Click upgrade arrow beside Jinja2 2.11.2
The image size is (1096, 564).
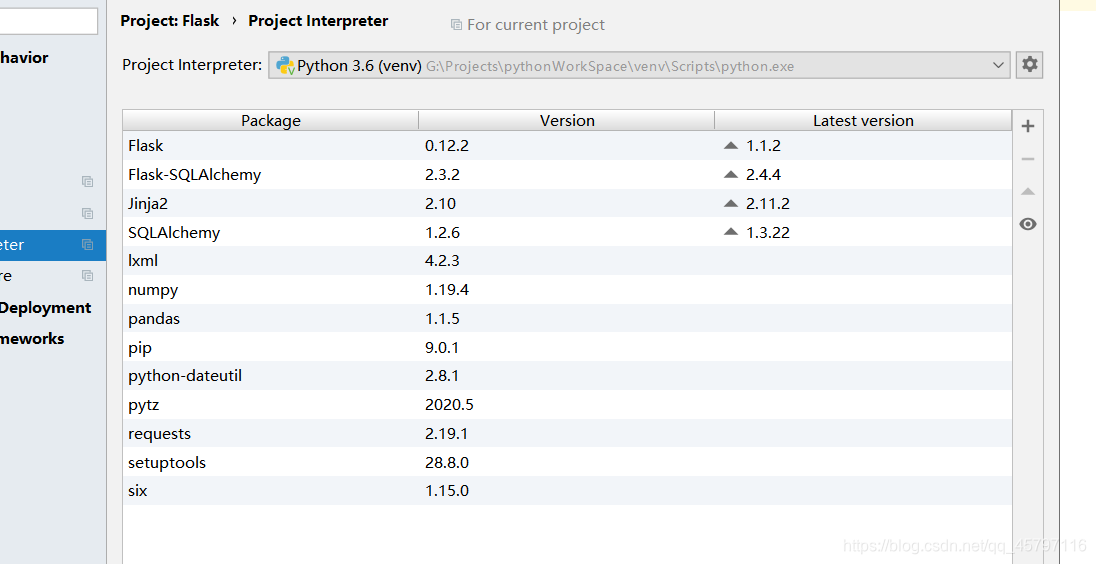pos(731,203)
